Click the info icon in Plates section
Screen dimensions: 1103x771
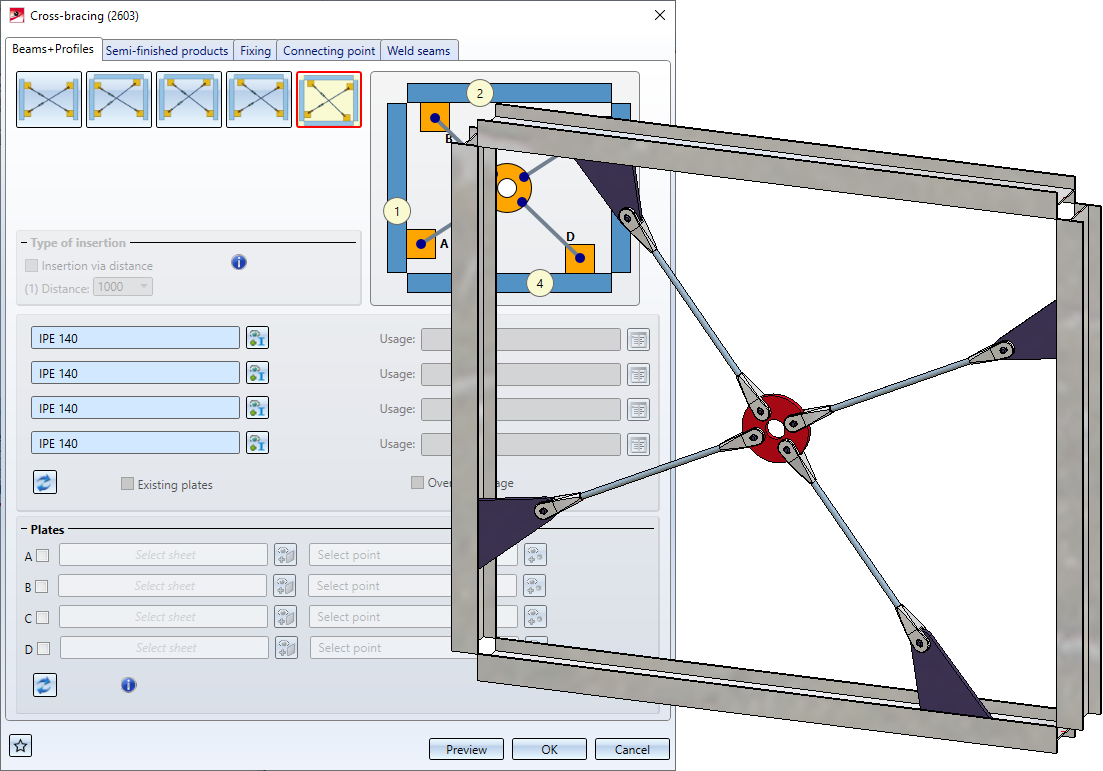[128, 684]
